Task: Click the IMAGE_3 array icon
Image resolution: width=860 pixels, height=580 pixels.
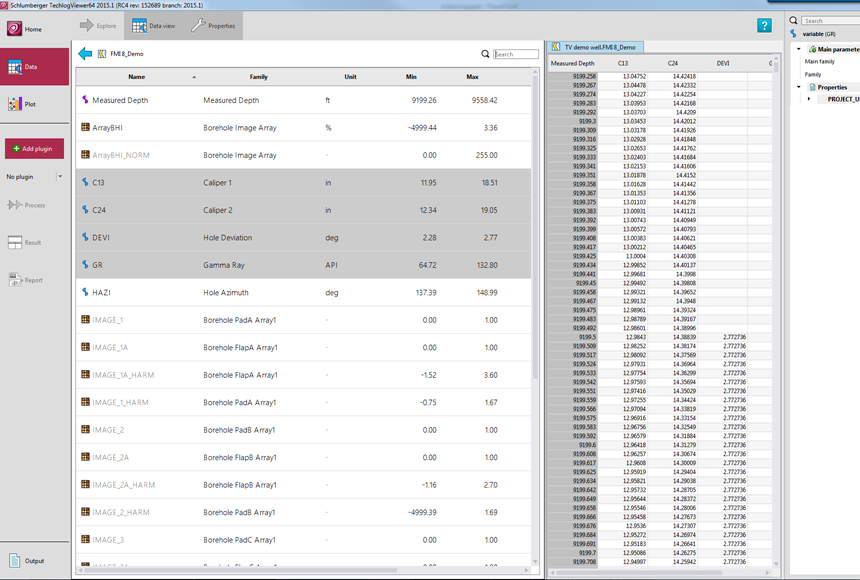Action: tap(85, 539)
